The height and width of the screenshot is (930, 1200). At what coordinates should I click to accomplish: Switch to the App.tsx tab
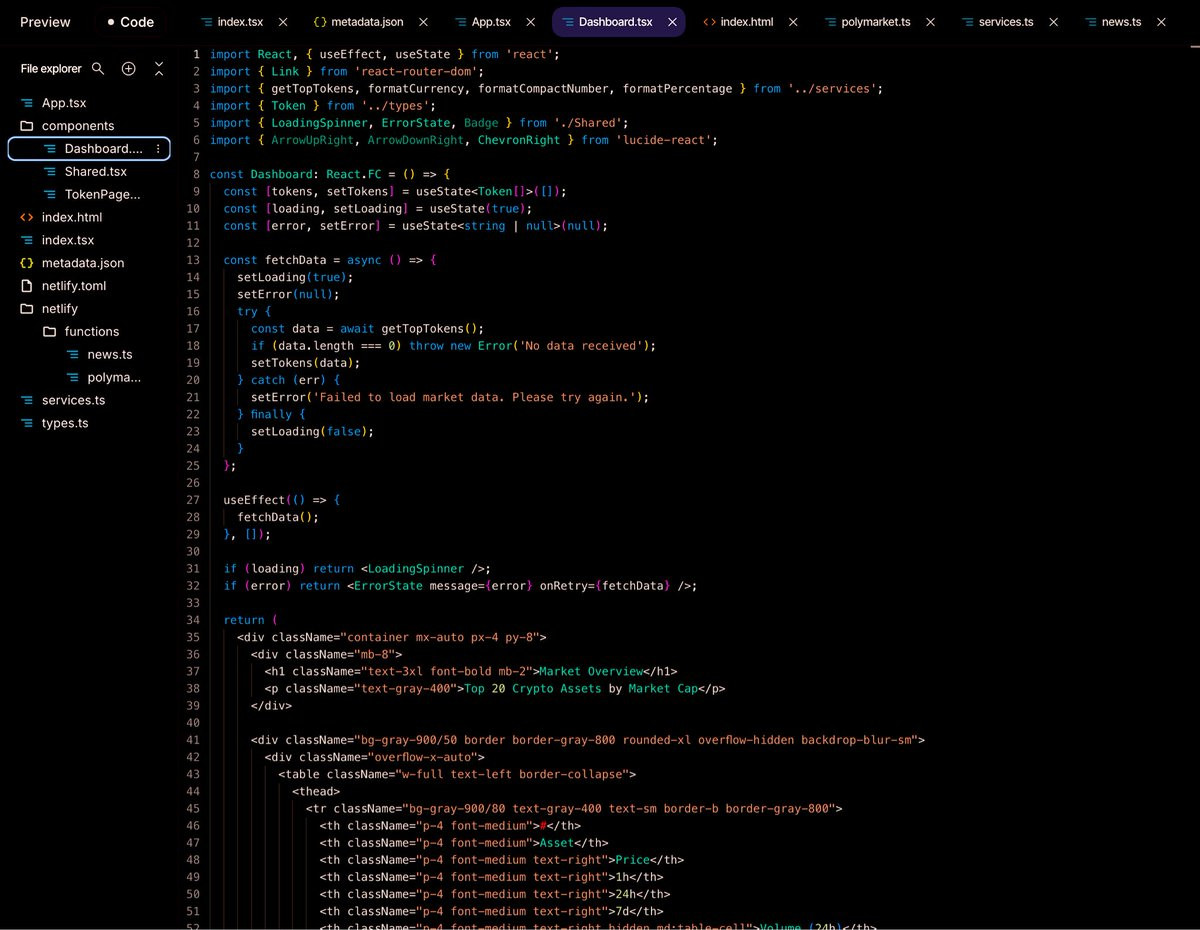(490, 22)
